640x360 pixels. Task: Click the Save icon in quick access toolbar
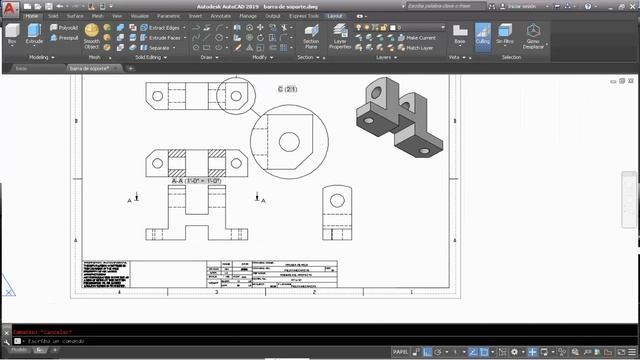(49, 7)
